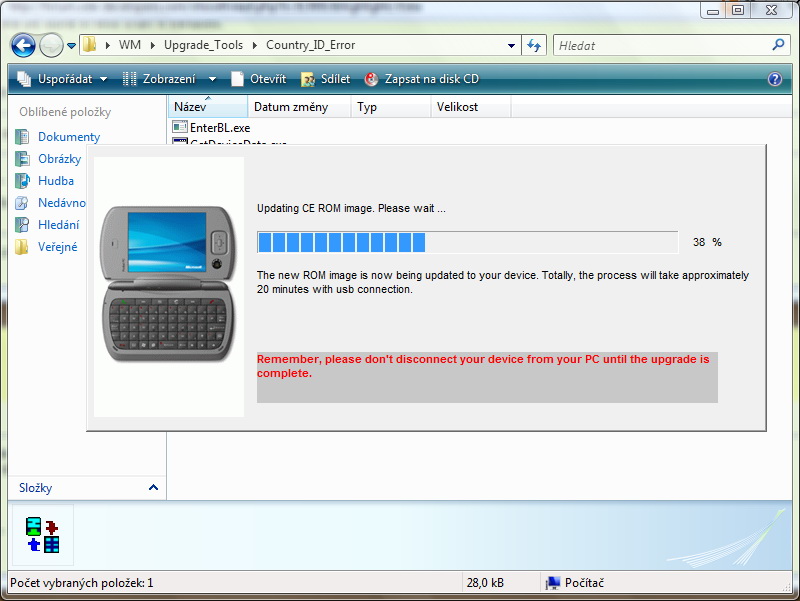Open Veřejné in favorites
This screenshot has width=800, height=601.
[58, 247]
